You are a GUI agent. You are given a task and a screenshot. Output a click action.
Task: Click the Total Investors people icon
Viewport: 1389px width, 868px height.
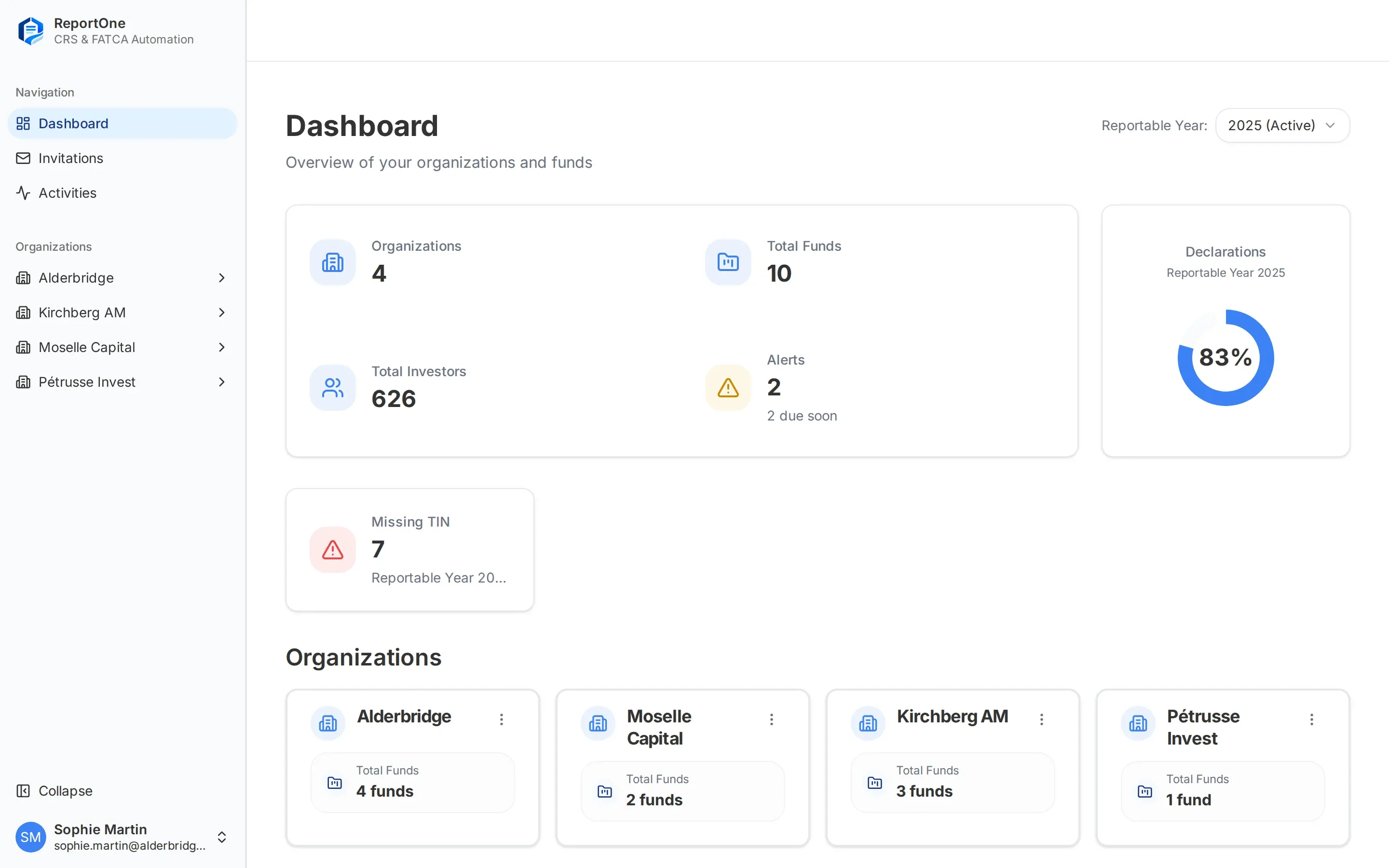point(333,388)
